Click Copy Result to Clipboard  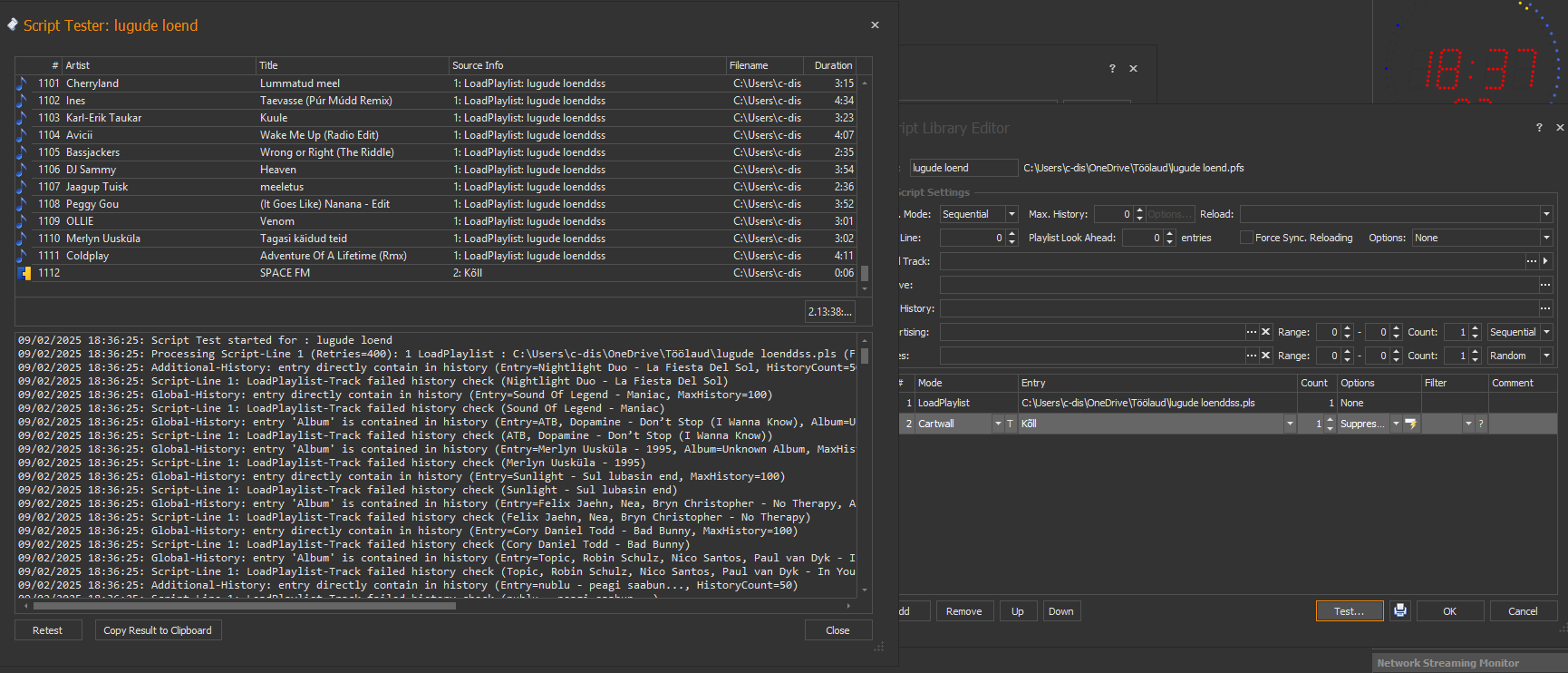click(158, 630)
